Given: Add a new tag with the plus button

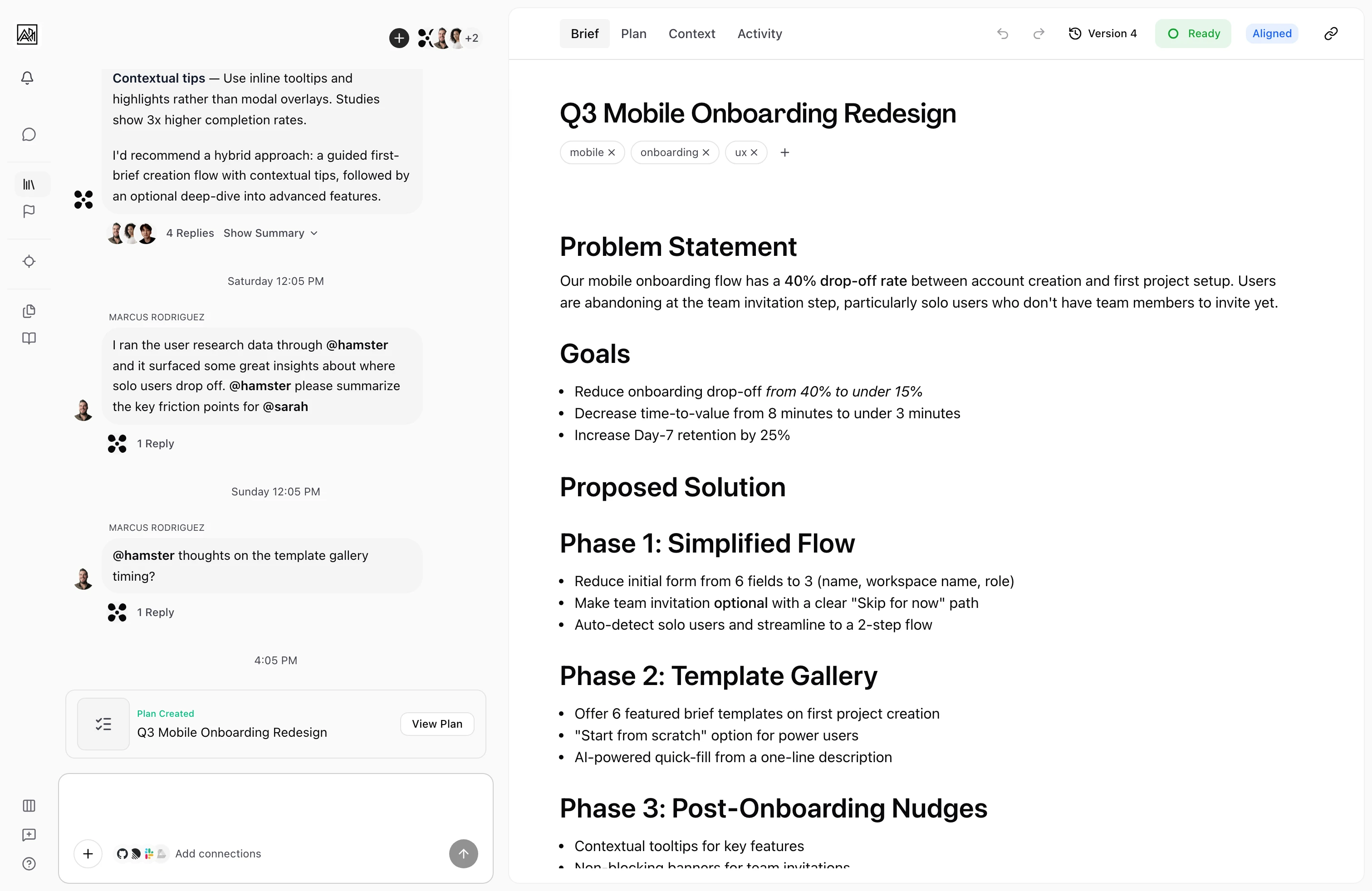Looking at the screenshot, I should tap(784, 152).
